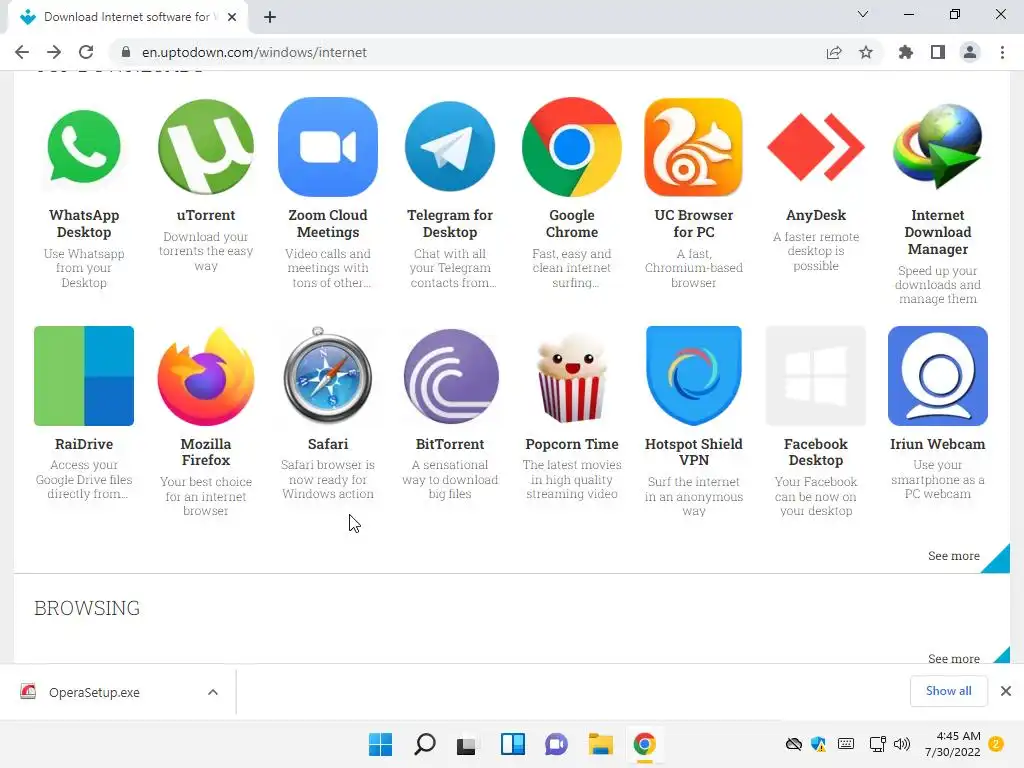Open the Popcorn Time title link
Image resolution: width=1024 pixels, height=768 pixels.
(x=572, y=444)
